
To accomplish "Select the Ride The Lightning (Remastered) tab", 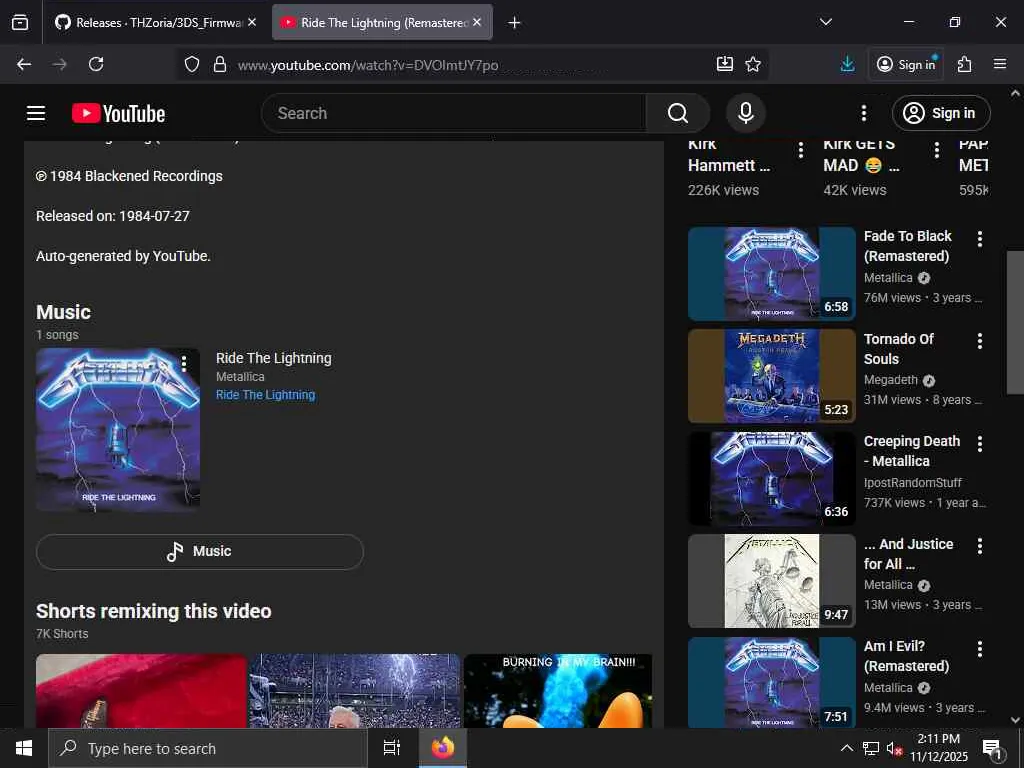I will (x=374, y=23).
